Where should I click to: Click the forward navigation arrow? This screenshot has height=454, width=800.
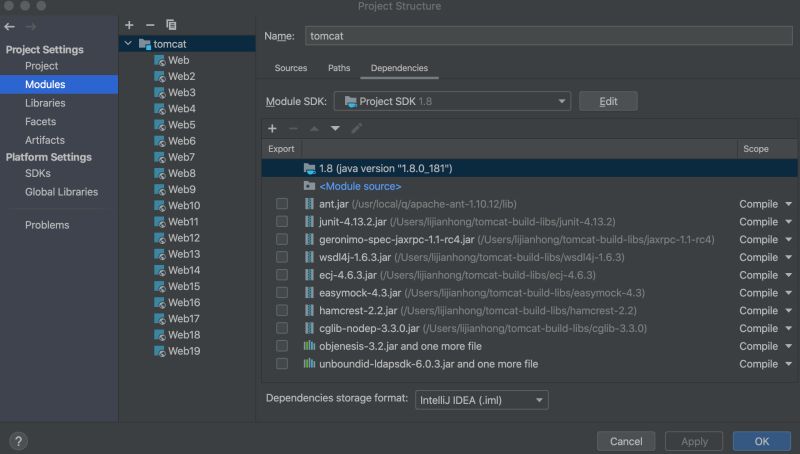[31, 27]
